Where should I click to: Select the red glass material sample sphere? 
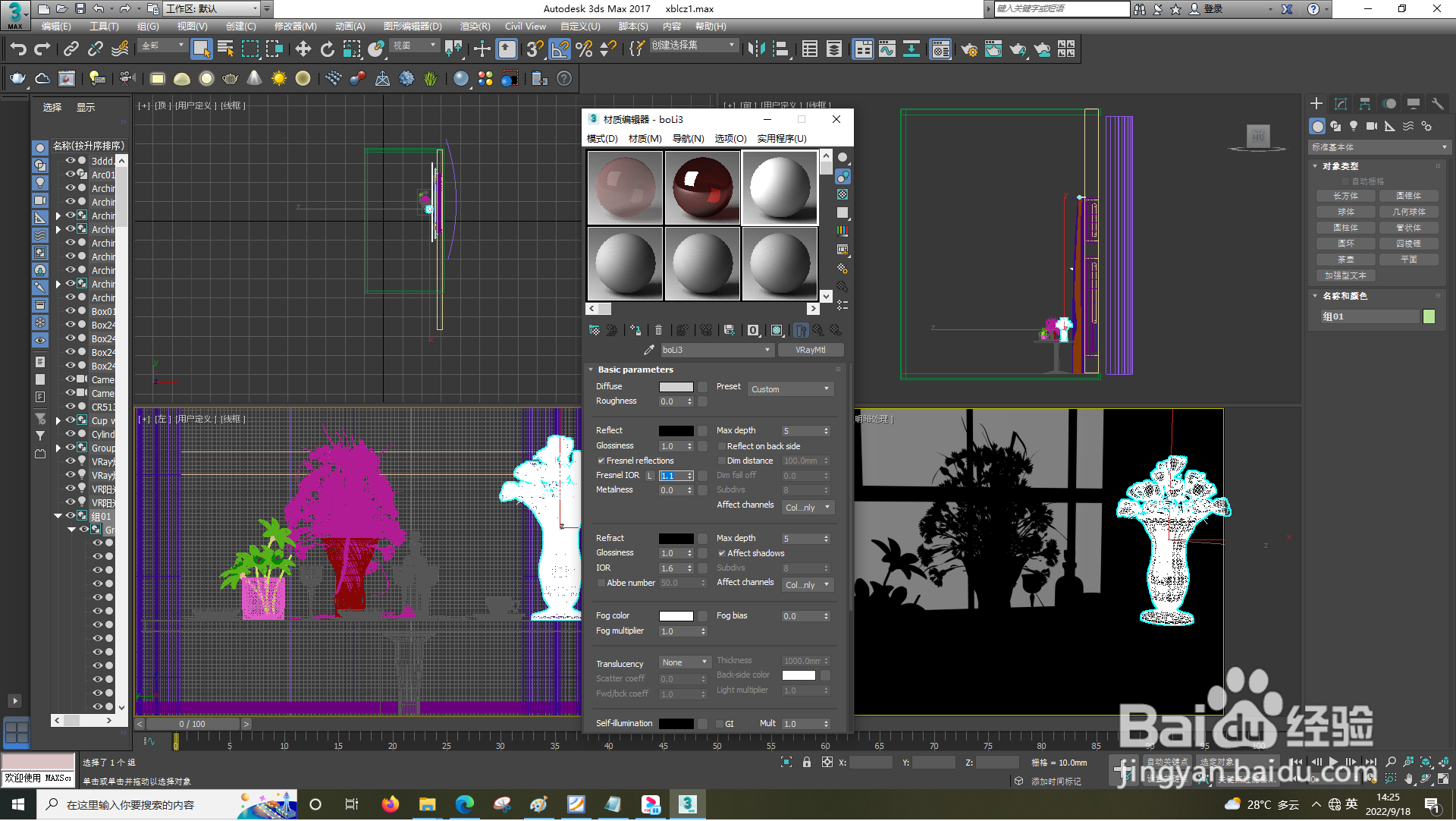coord(702,187)
